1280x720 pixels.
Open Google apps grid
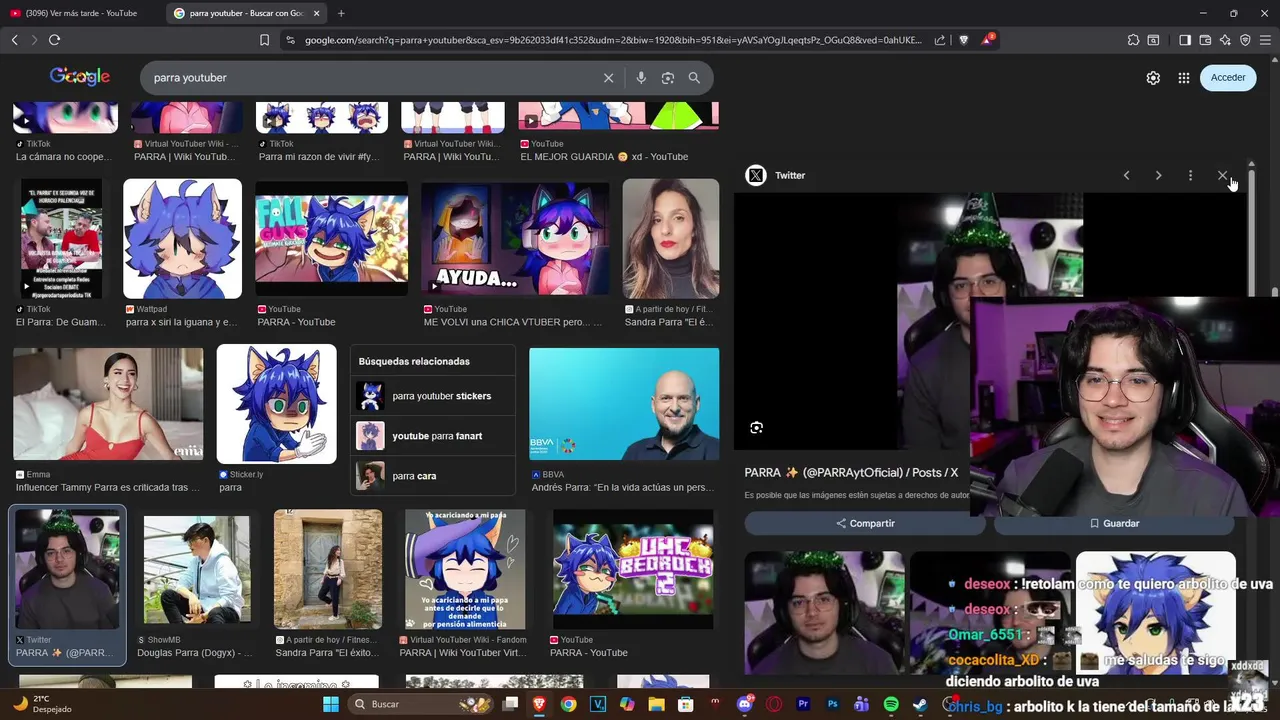click(1183, 78)
